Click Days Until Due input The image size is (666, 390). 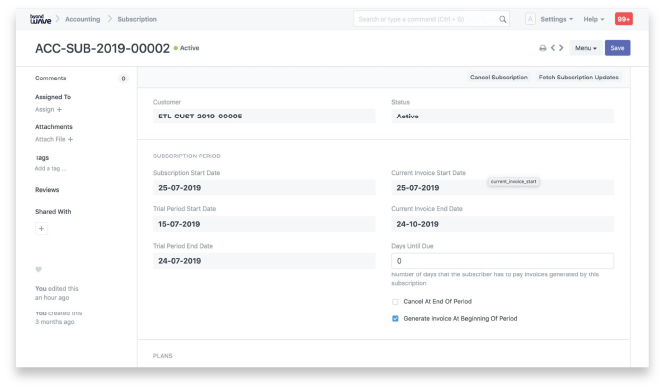pos(502,261)
